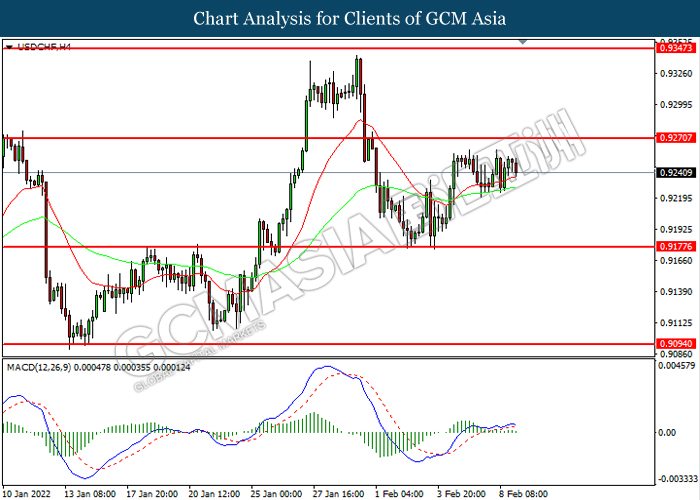Open the USDCHF,H4 symbol dropdown arrow

(x=9, y=47)
